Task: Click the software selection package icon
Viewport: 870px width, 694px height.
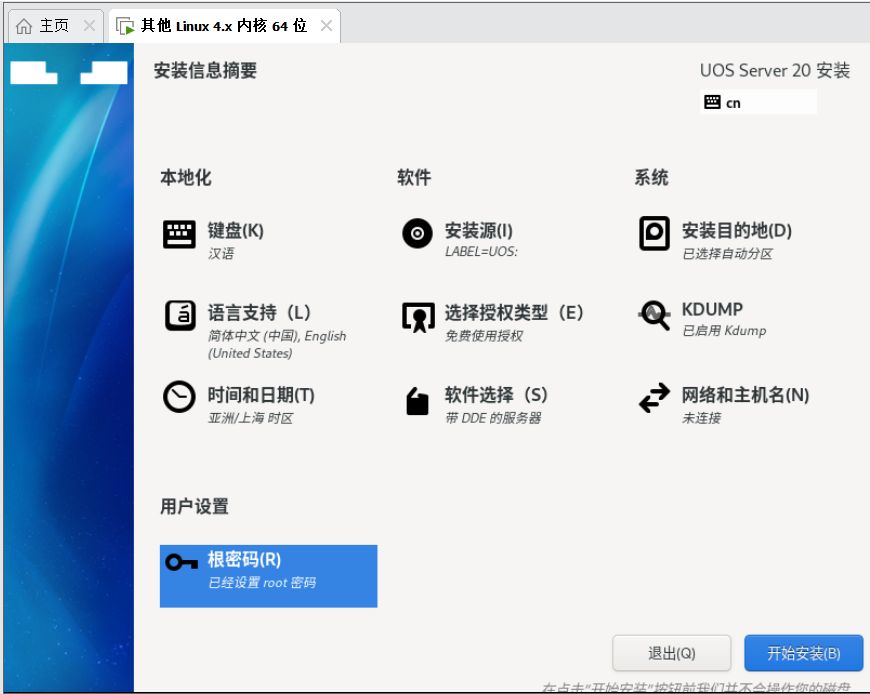Action: [x=417, y=401]
